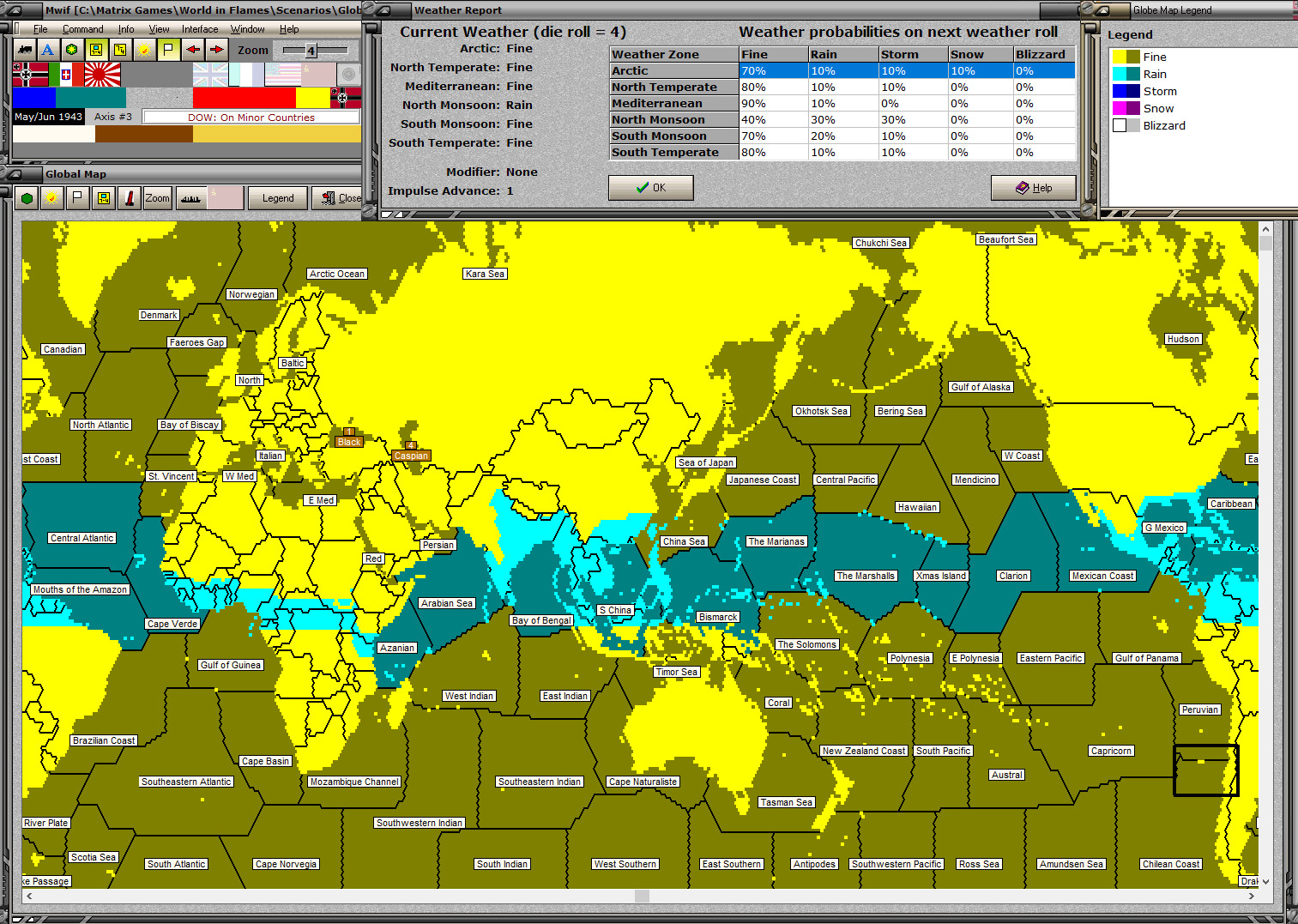Viewport: 1298px width, 924px height.
Task: Collapse the Weather Report panel using title arrow
Action: tap(383, 10)
